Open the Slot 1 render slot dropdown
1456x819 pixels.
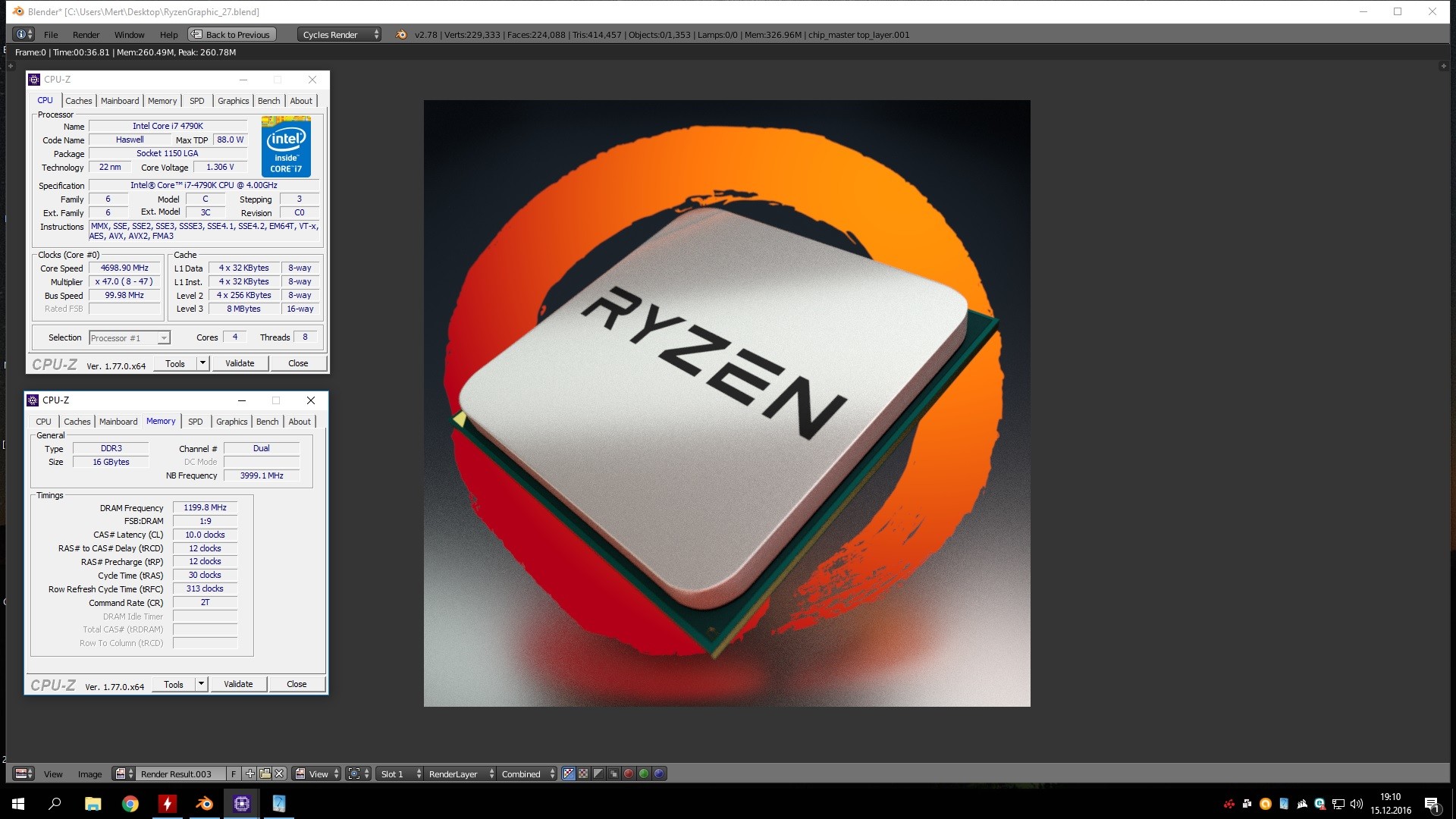coord(400,774)
